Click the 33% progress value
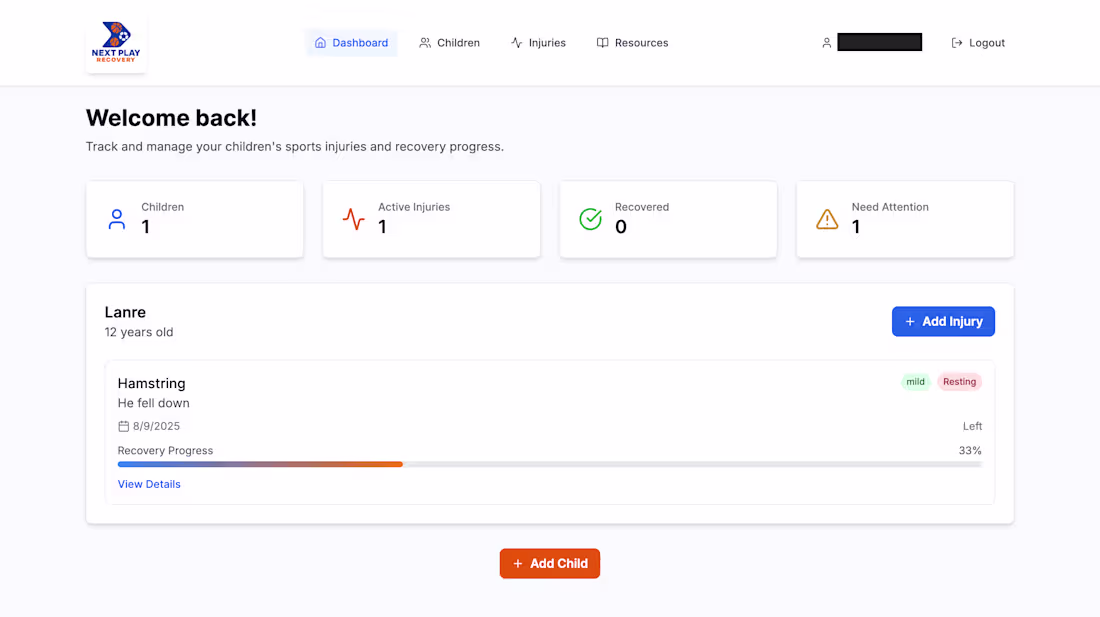This screenshot has width=1100, height=617. tap(970, 451)
